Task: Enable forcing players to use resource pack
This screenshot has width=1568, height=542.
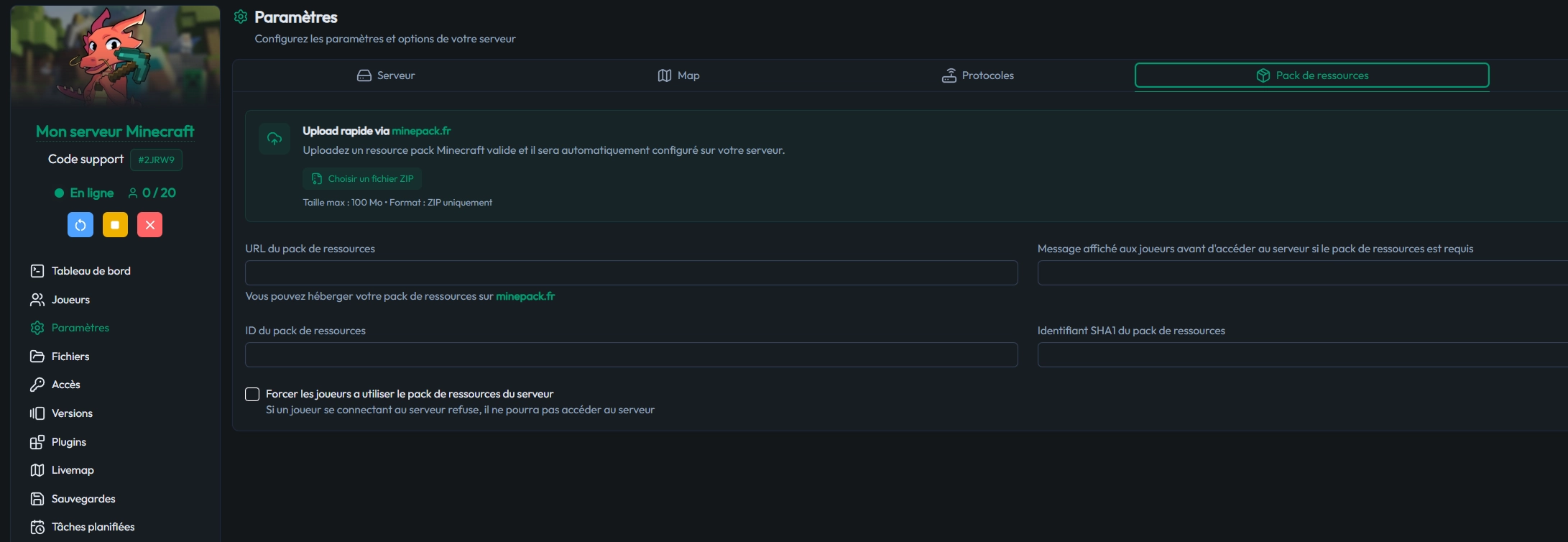Action: click(x=252, y=394)
